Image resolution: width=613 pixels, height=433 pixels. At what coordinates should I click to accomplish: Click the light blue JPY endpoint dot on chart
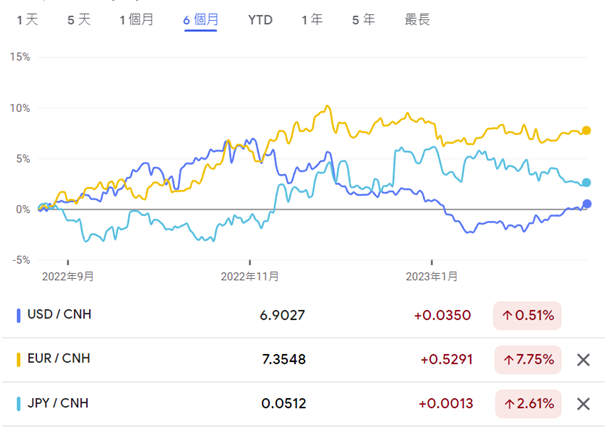[586, 183]
